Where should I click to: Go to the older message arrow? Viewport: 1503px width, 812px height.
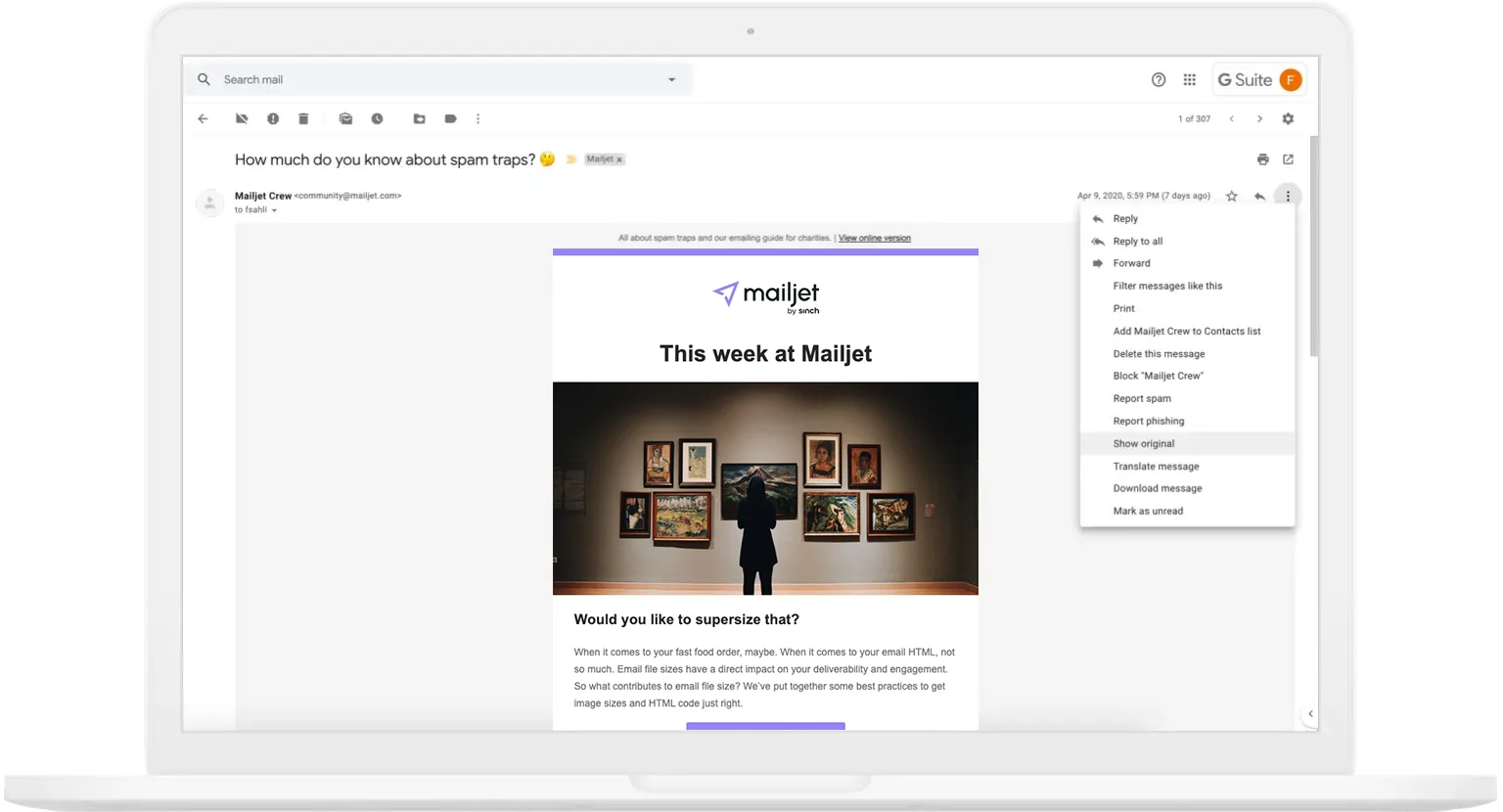tap(1259, 118)
